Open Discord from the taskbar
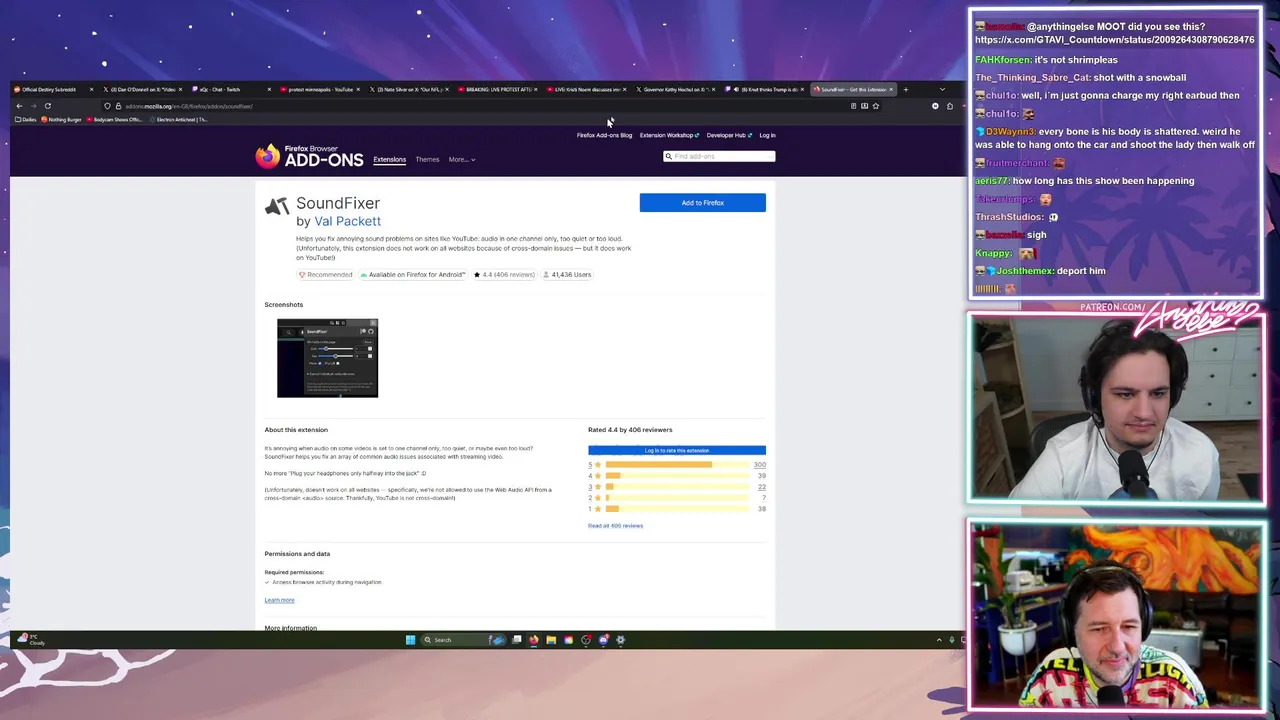Image resolution: width=1280 pixels, height=720 pixels. click(603, 640)
